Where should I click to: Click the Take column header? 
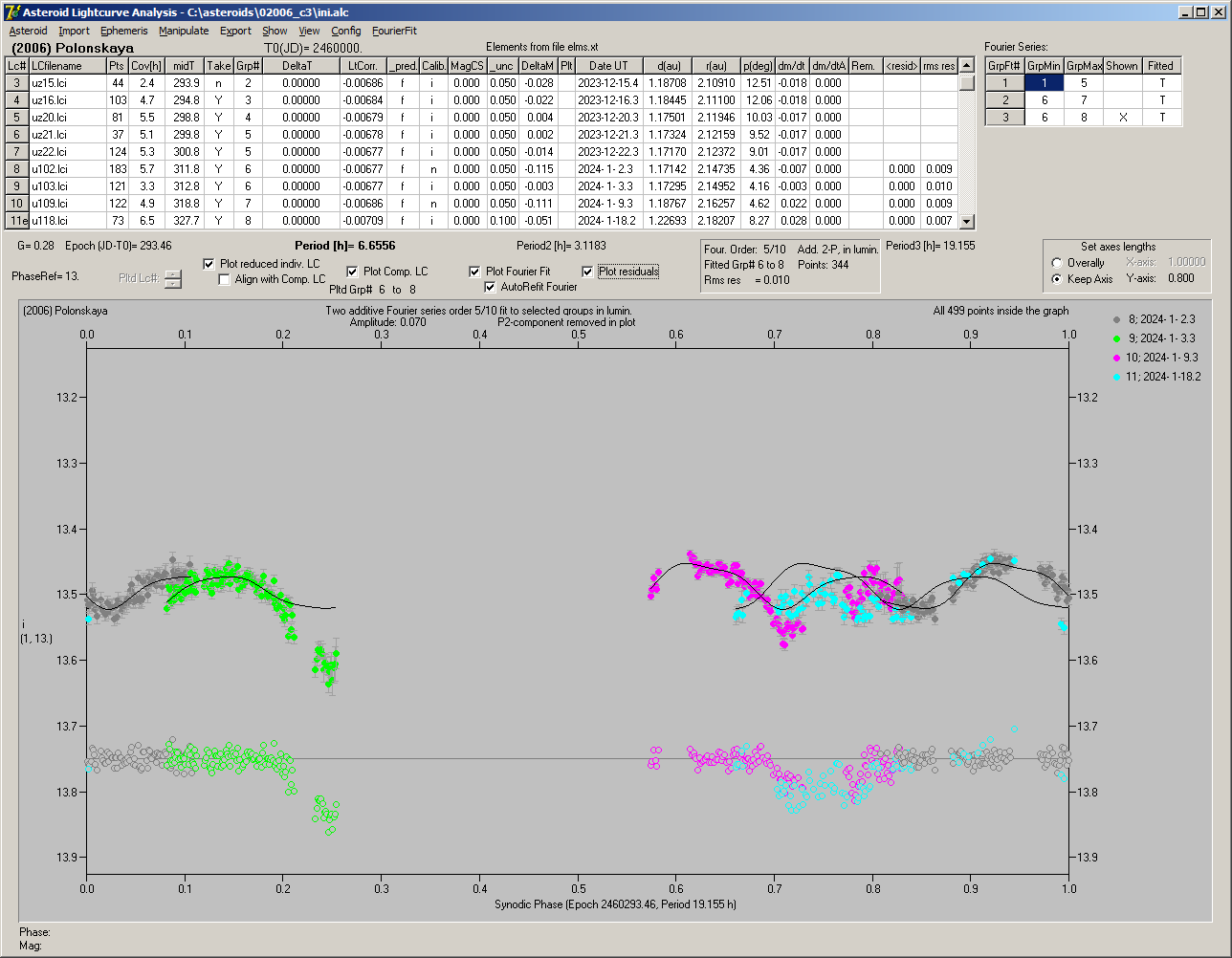[x=219, y=66]
